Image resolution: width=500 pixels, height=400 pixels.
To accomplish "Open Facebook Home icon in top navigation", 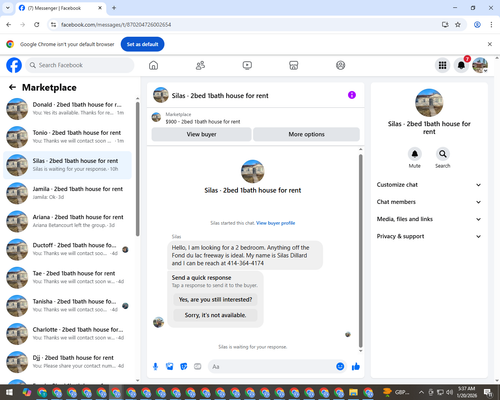I will click(153, 65).
